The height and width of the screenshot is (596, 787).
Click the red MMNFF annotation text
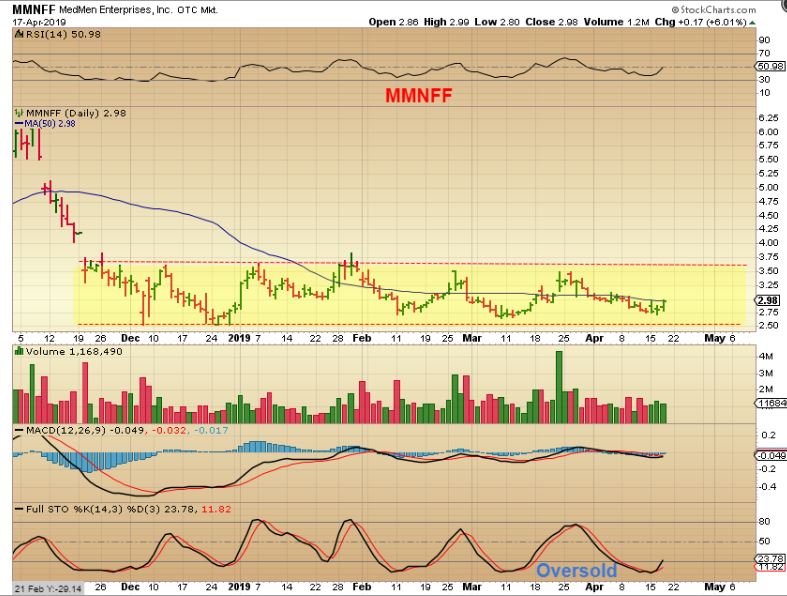tap(419, 95)
